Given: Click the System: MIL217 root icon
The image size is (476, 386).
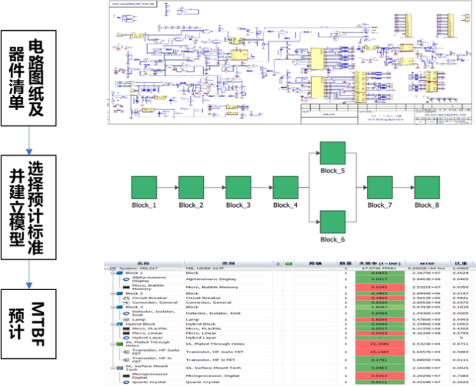Looking at the screenshot, I should [x=113, y=268].
